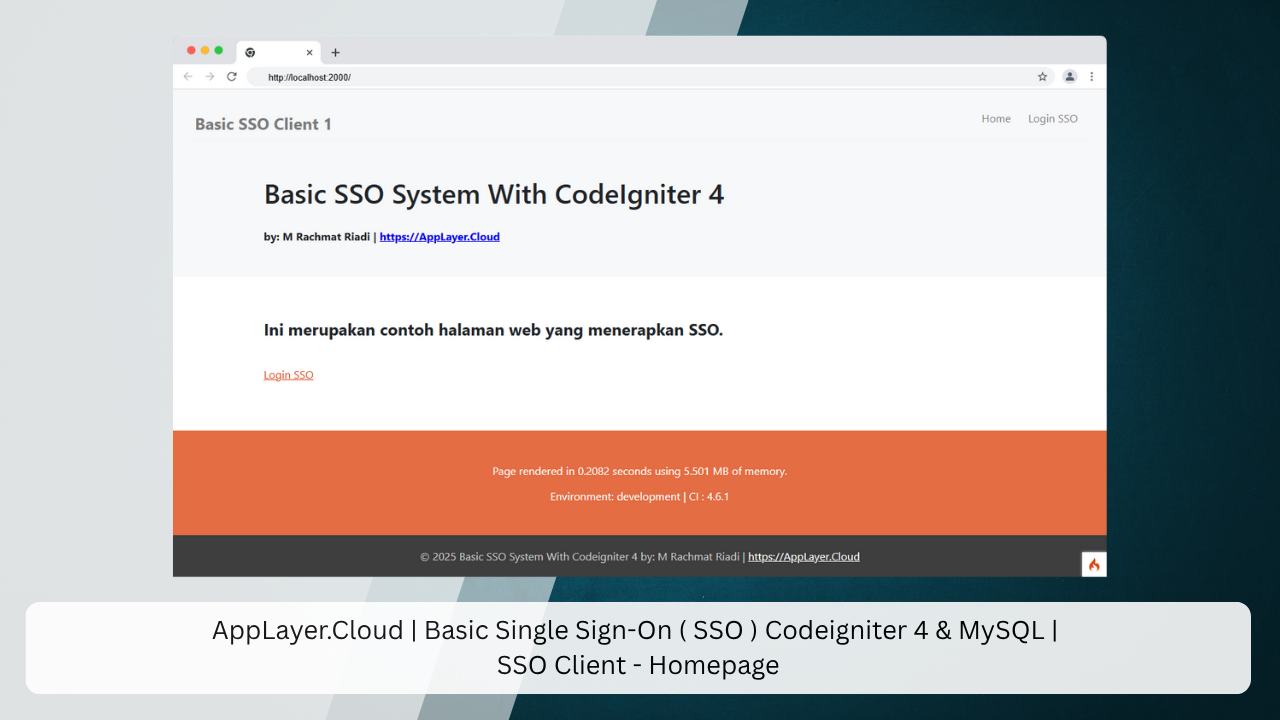Reload the page with the refresh icon

pyautogui.click(x=232, y=77)
